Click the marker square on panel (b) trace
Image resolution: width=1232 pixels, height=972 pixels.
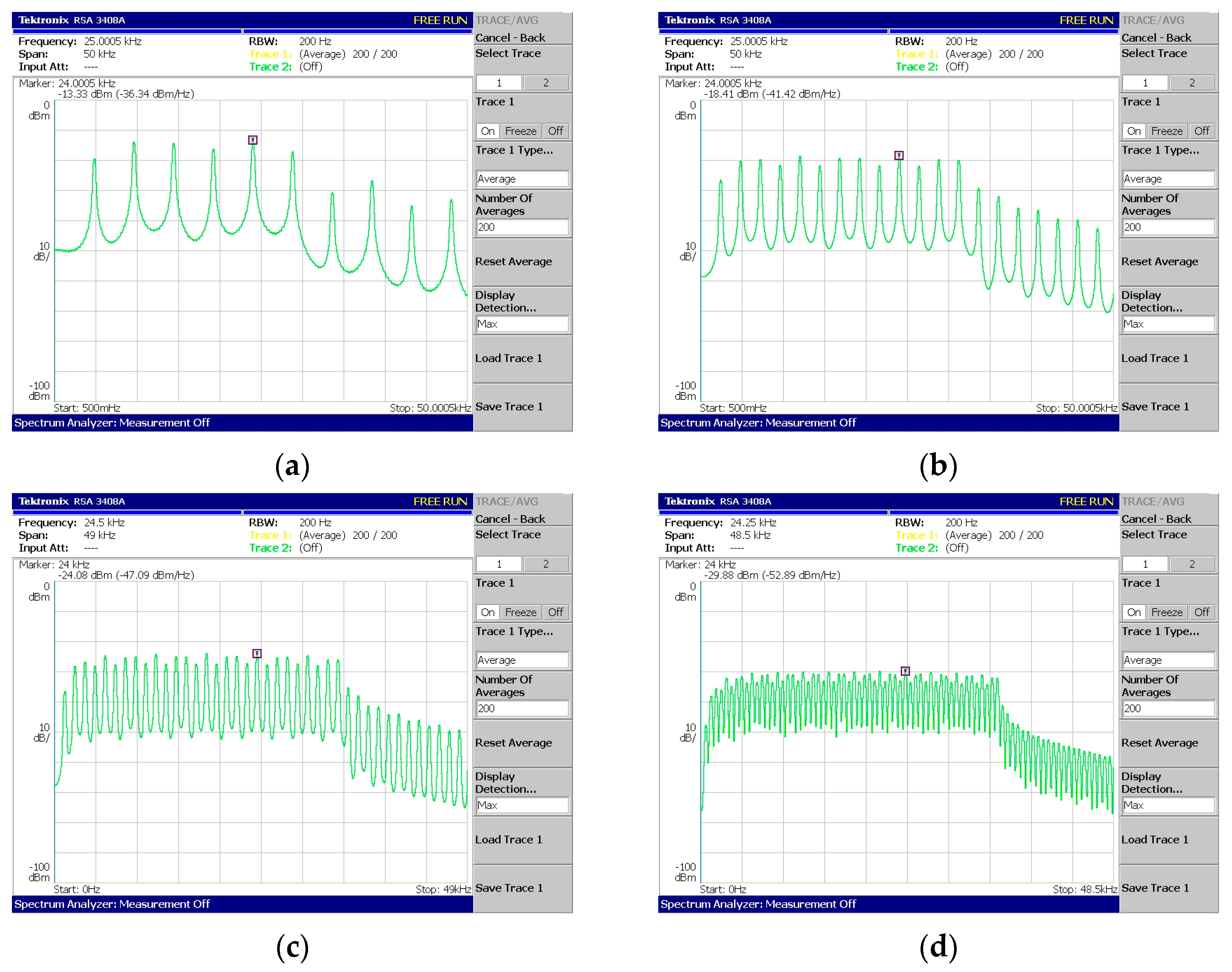coord(899,155)
